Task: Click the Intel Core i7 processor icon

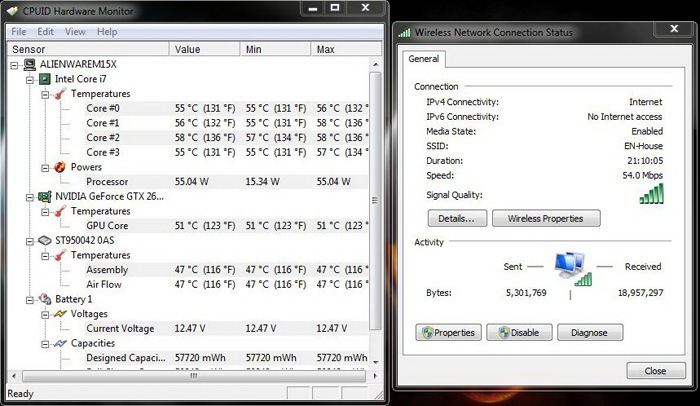Action: click(44, 79)
